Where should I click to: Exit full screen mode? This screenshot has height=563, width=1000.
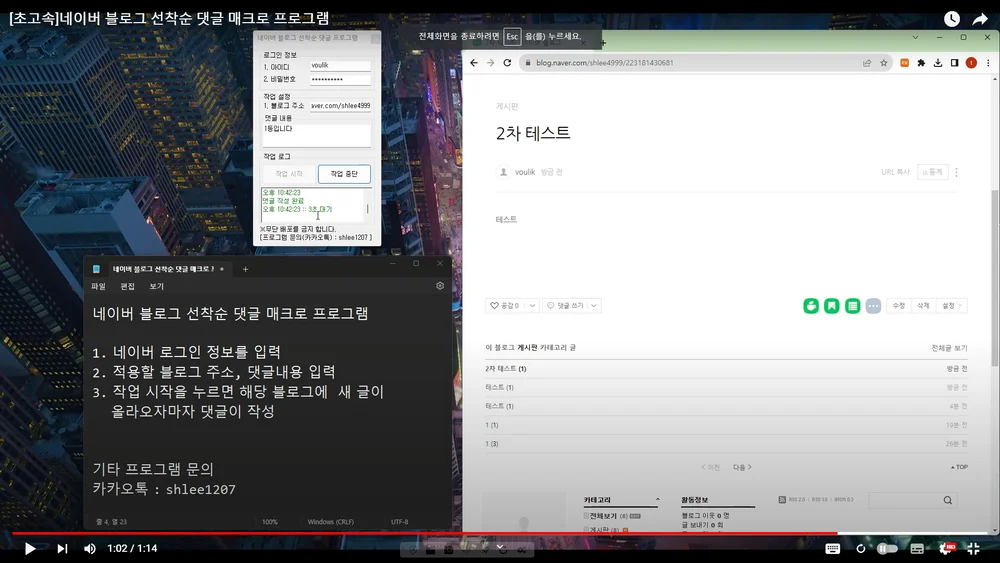pos(973,548)
